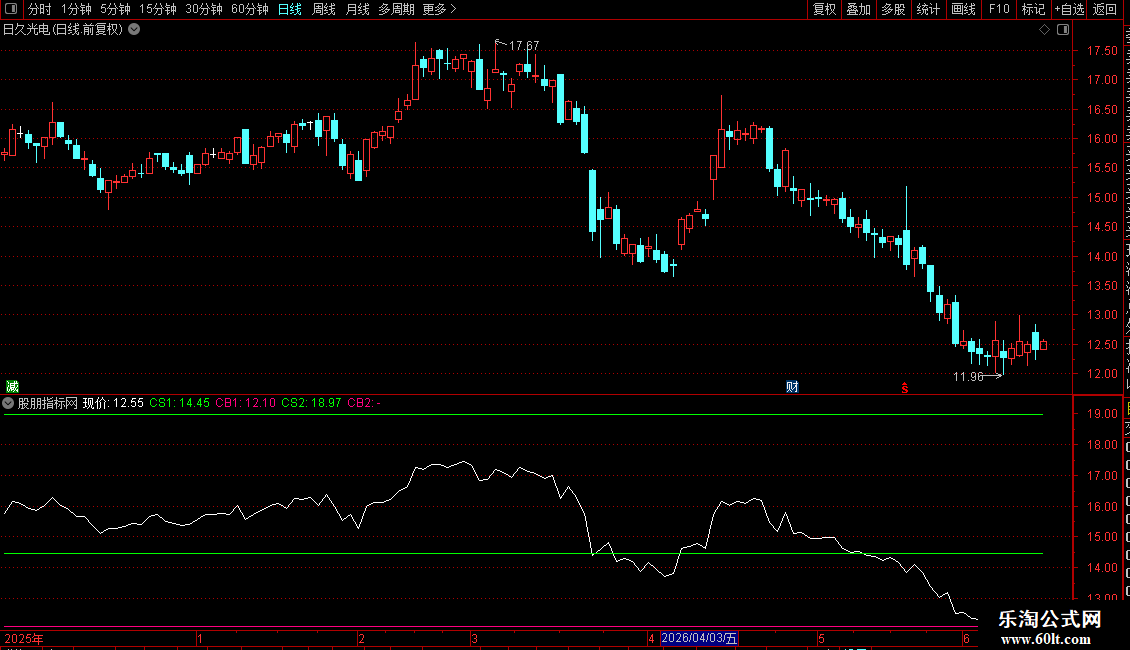Click the CB2 indicator label
Viewport: 1130px width, 650px height.
click(364, 403)
